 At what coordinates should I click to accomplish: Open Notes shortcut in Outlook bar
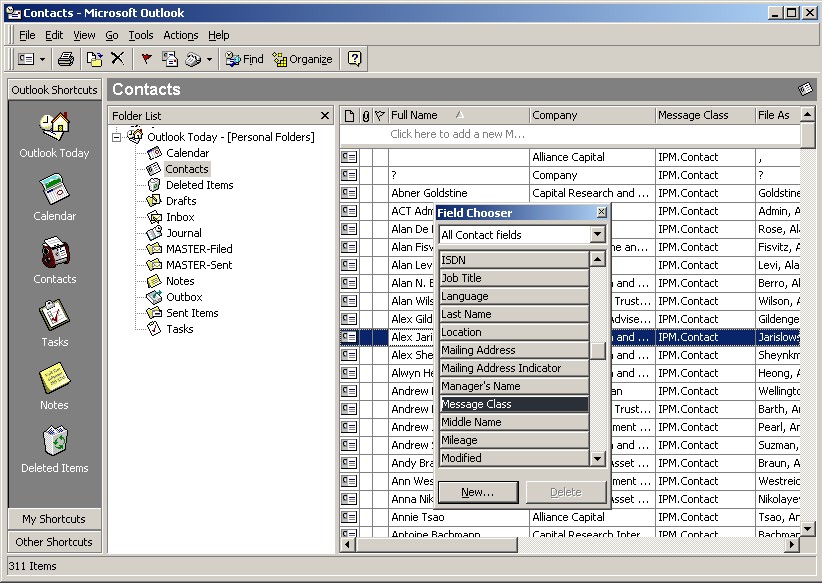point(55,387)
